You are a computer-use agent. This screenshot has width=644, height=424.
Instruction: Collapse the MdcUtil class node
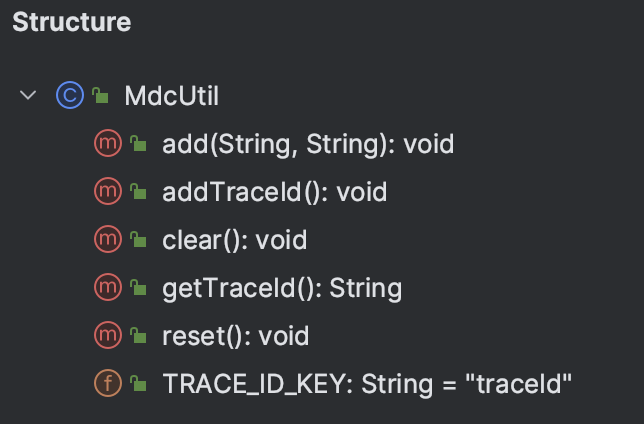(x=28, y=95)
